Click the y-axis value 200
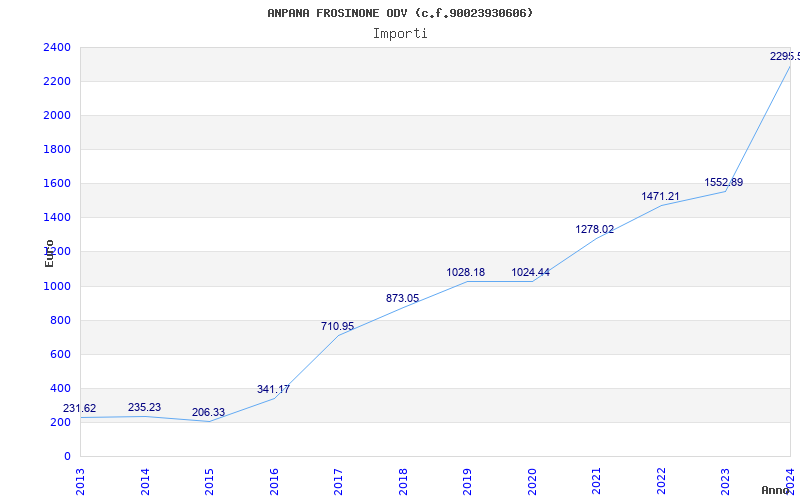The width and height of the screenshot is (800, 500). click(60, 422)
